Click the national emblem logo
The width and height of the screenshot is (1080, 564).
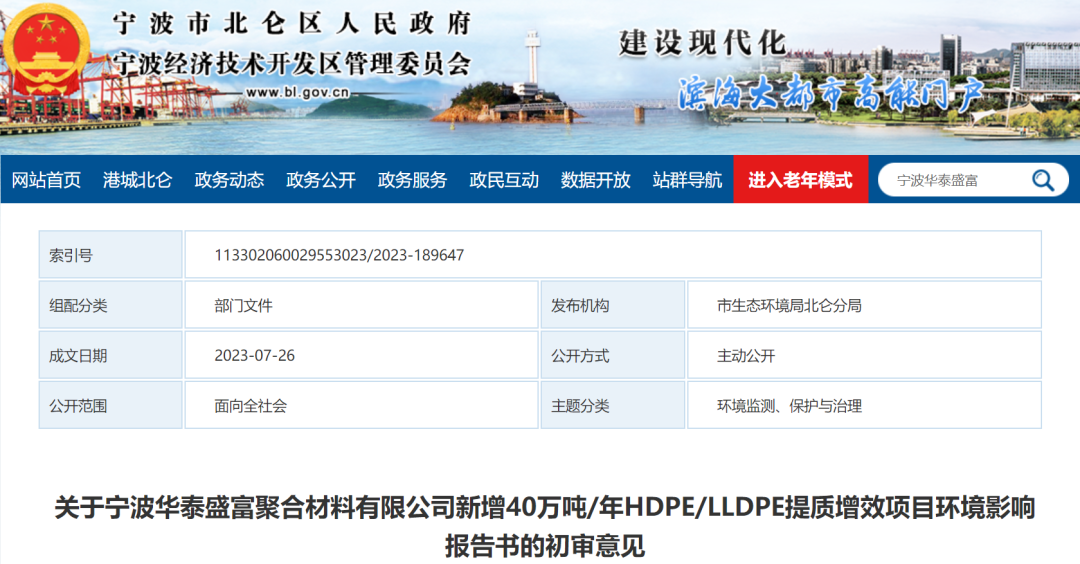coord(48,50)
